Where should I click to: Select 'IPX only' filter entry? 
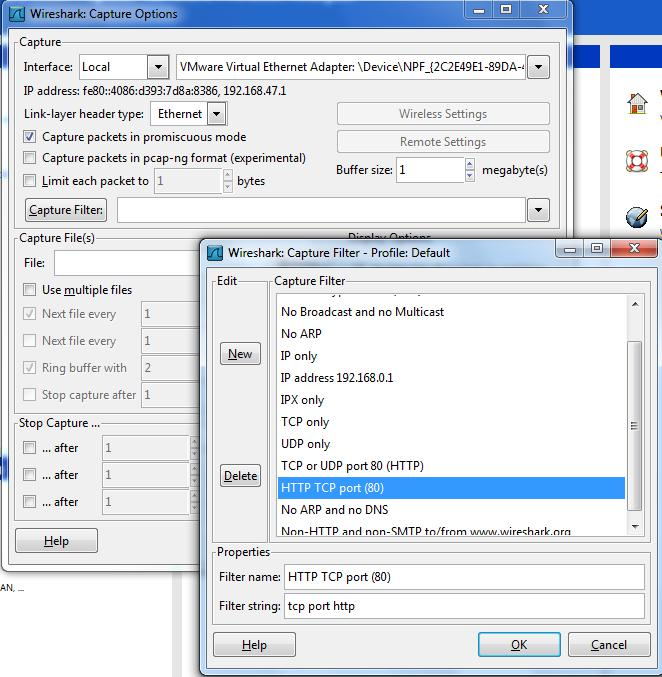click(x=451, y=400)
